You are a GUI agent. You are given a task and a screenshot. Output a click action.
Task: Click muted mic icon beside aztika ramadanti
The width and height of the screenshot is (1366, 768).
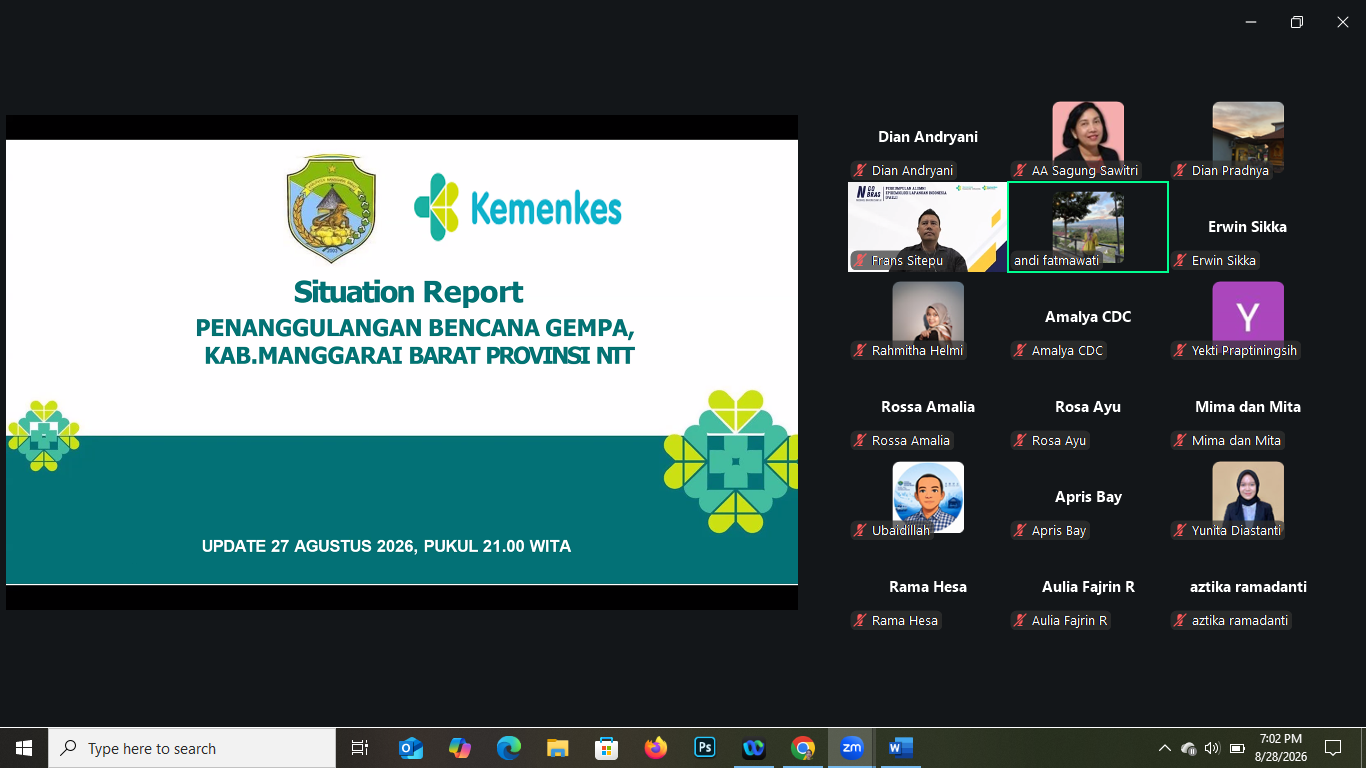click(x=1180, y=621)
